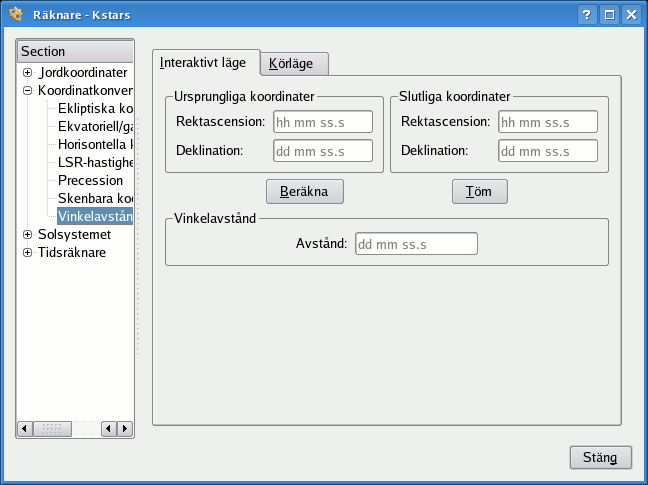
Task: Switch to the Körläge tab
Action: click(x=294, y=63)
